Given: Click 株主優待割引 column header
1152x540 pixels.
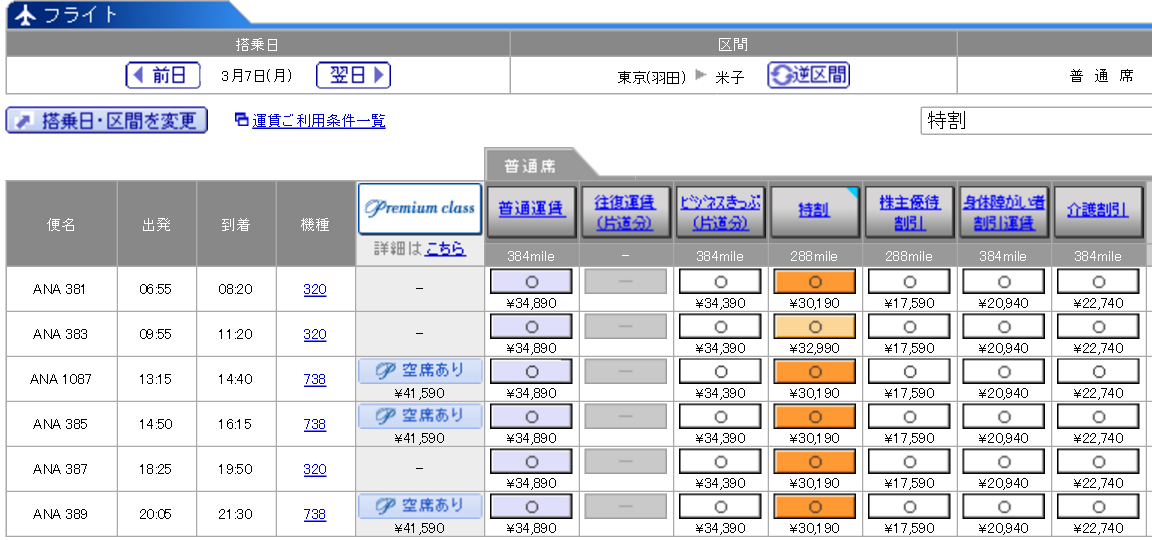Looking at the screenshot, I should point(910,210).
